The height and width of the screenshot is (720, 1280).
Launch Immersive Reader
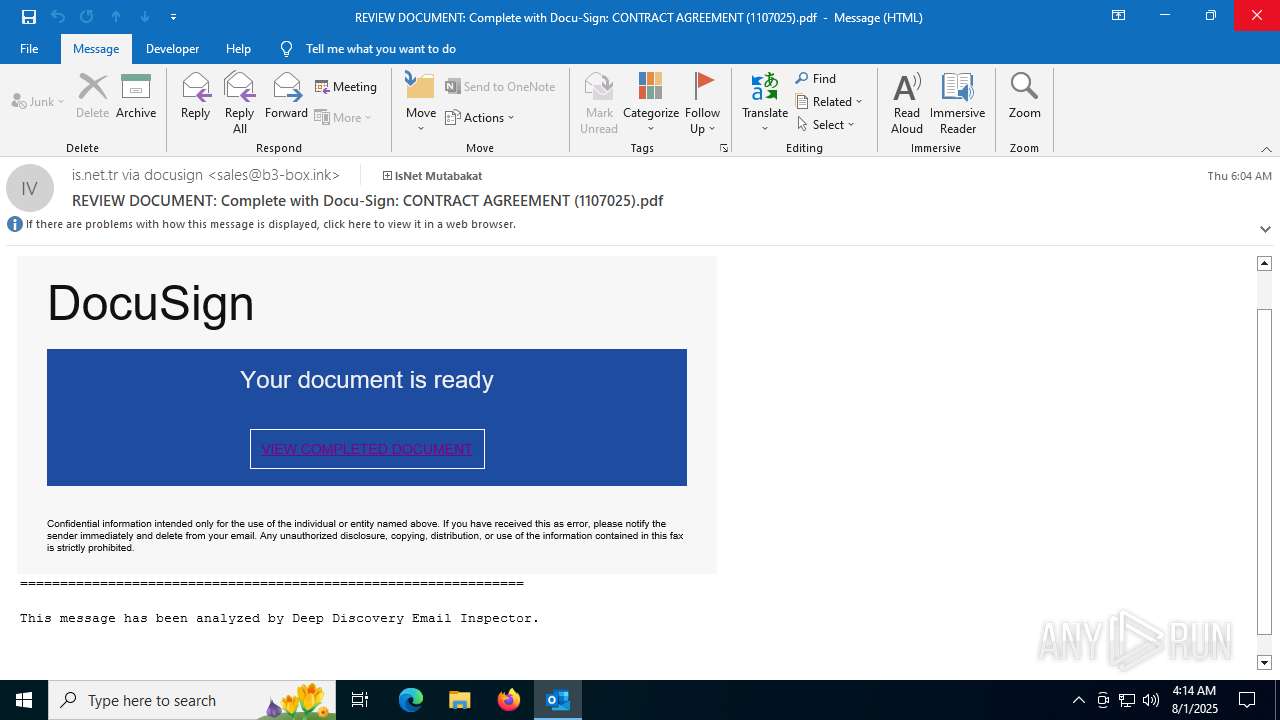(958, 103)
